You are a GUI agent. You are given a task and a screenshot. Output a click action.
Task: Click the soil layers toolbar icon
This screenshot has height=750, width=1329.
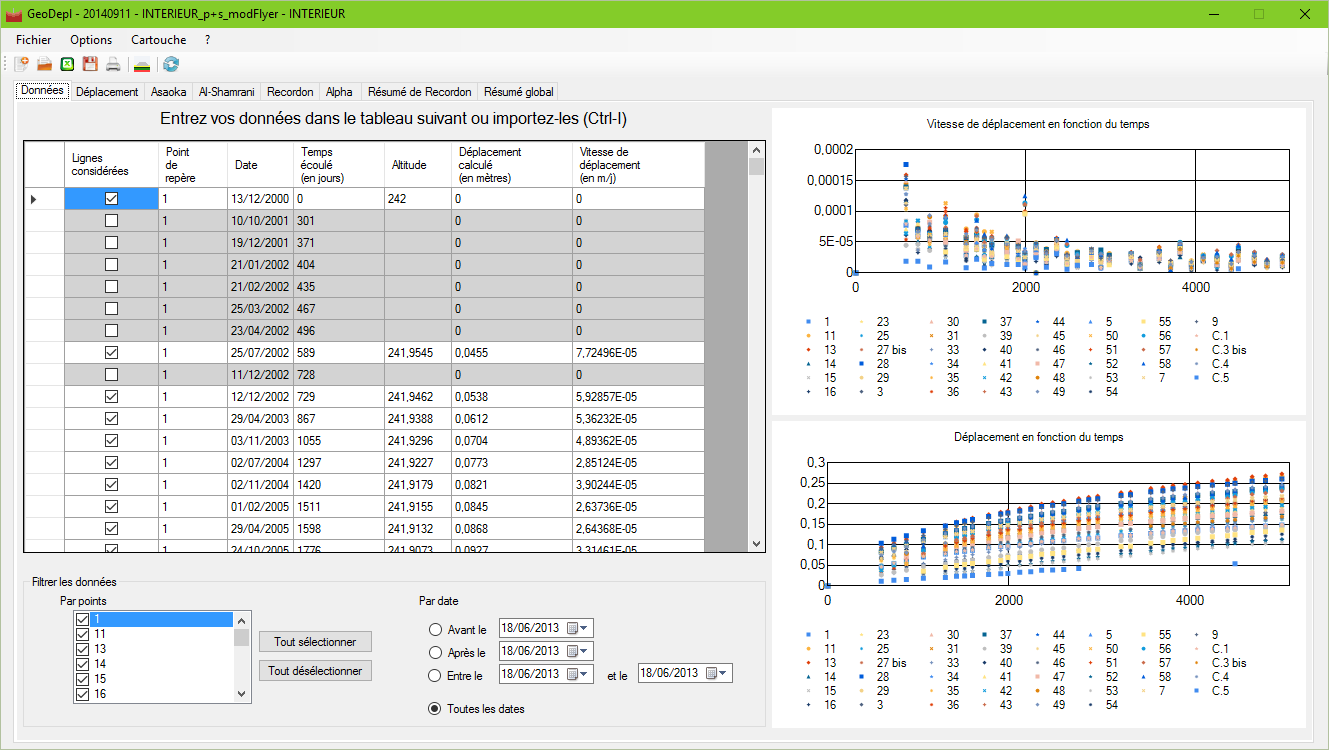[143, 64]
